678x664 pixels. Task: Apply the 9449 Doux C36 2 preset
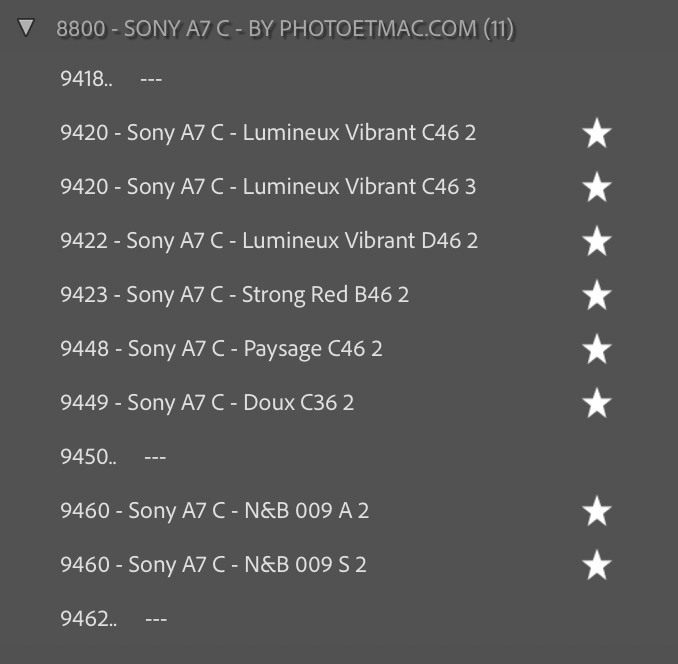[207, 403]
